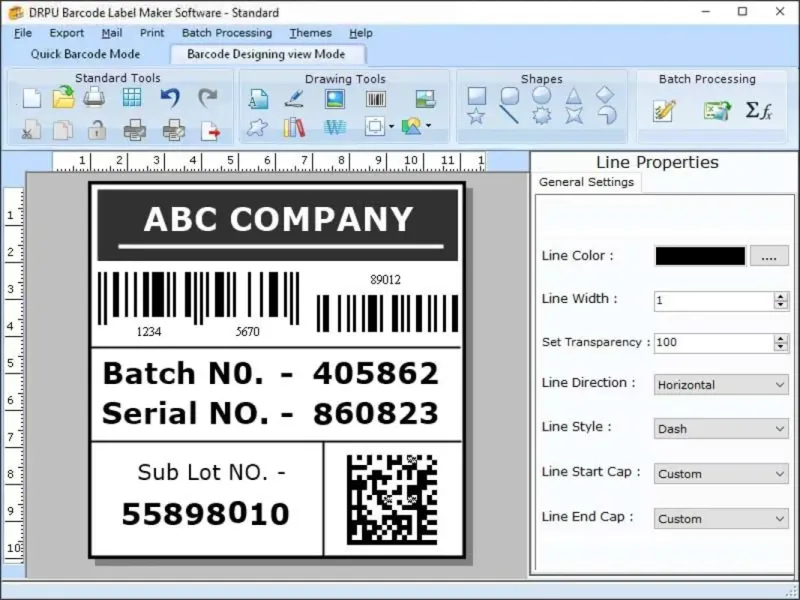The image size is (800, 600).
Task: Draw a rectangle shape
Action: tap(477, 95)
